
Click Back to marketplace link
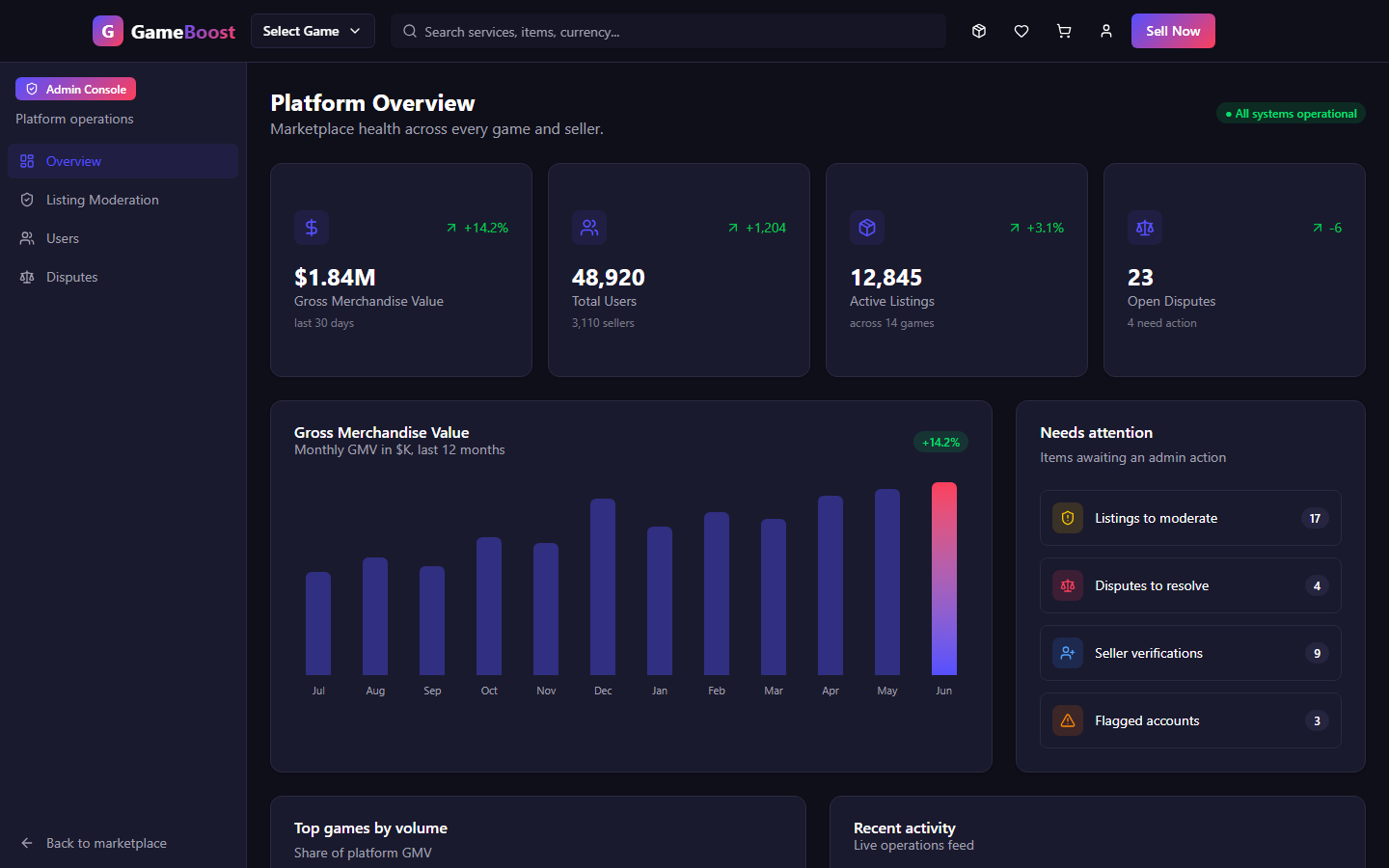123,843
